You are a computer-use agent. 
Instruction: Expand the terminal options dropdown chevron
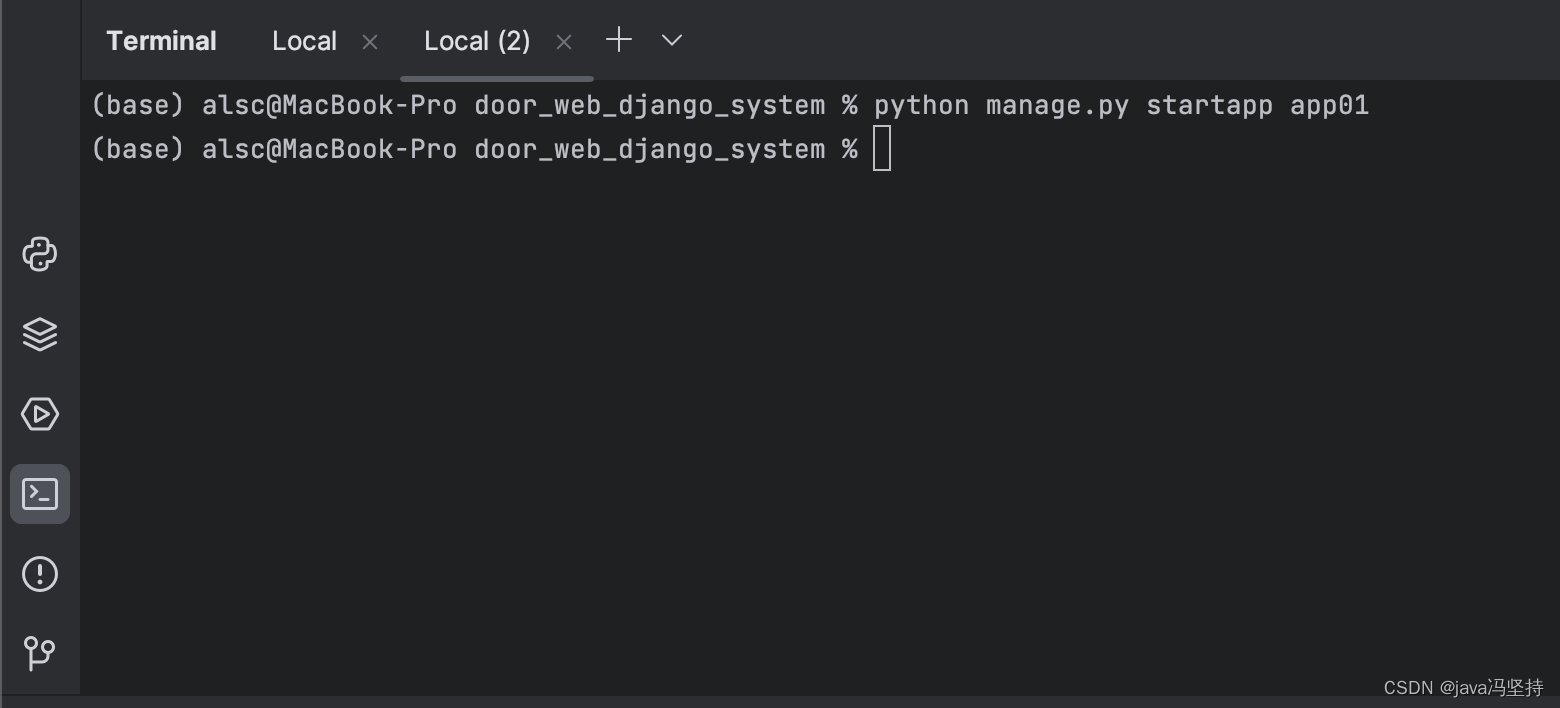pyautogui.click(x=672, y=40)
